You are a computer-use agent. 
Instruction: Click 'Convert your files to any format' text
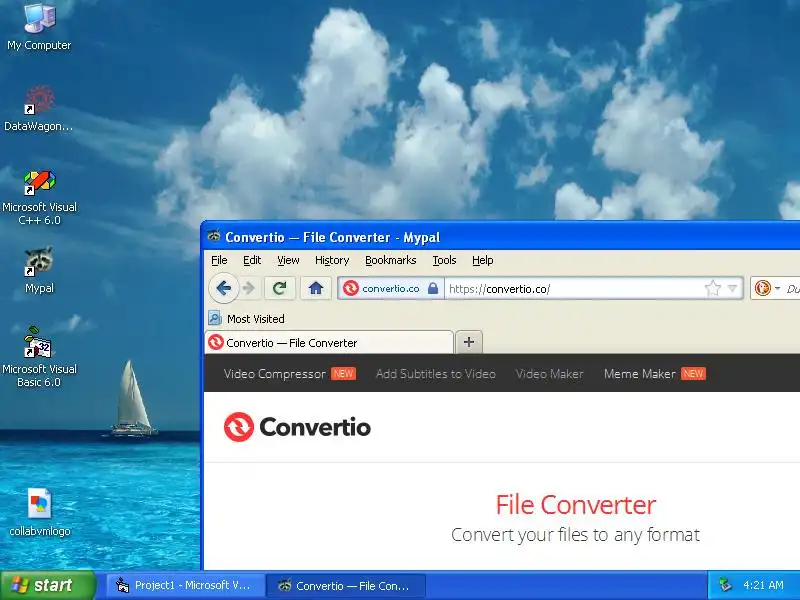point(576,535)
